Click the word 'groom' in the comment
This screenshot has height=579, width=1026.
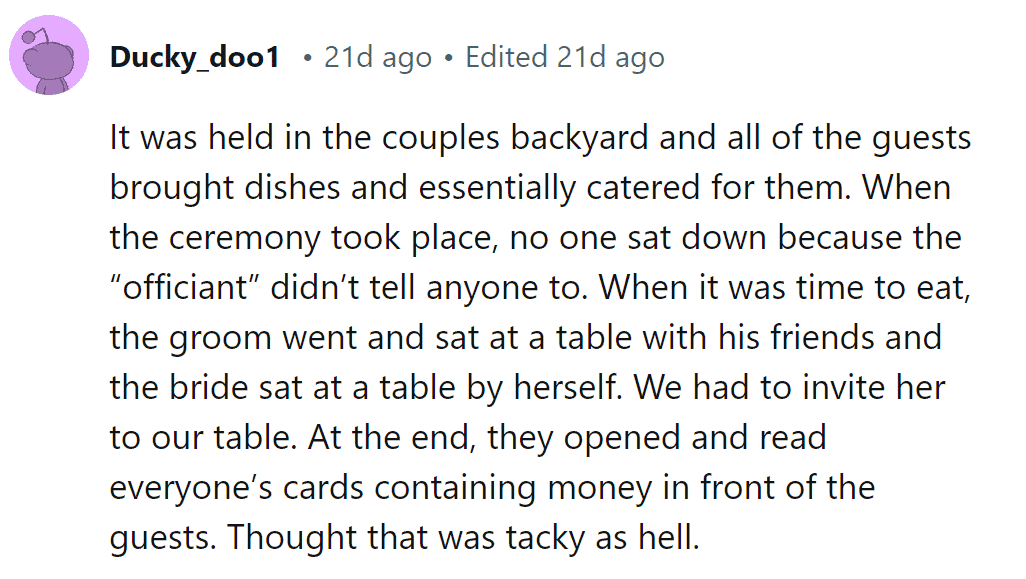[221, 339]
